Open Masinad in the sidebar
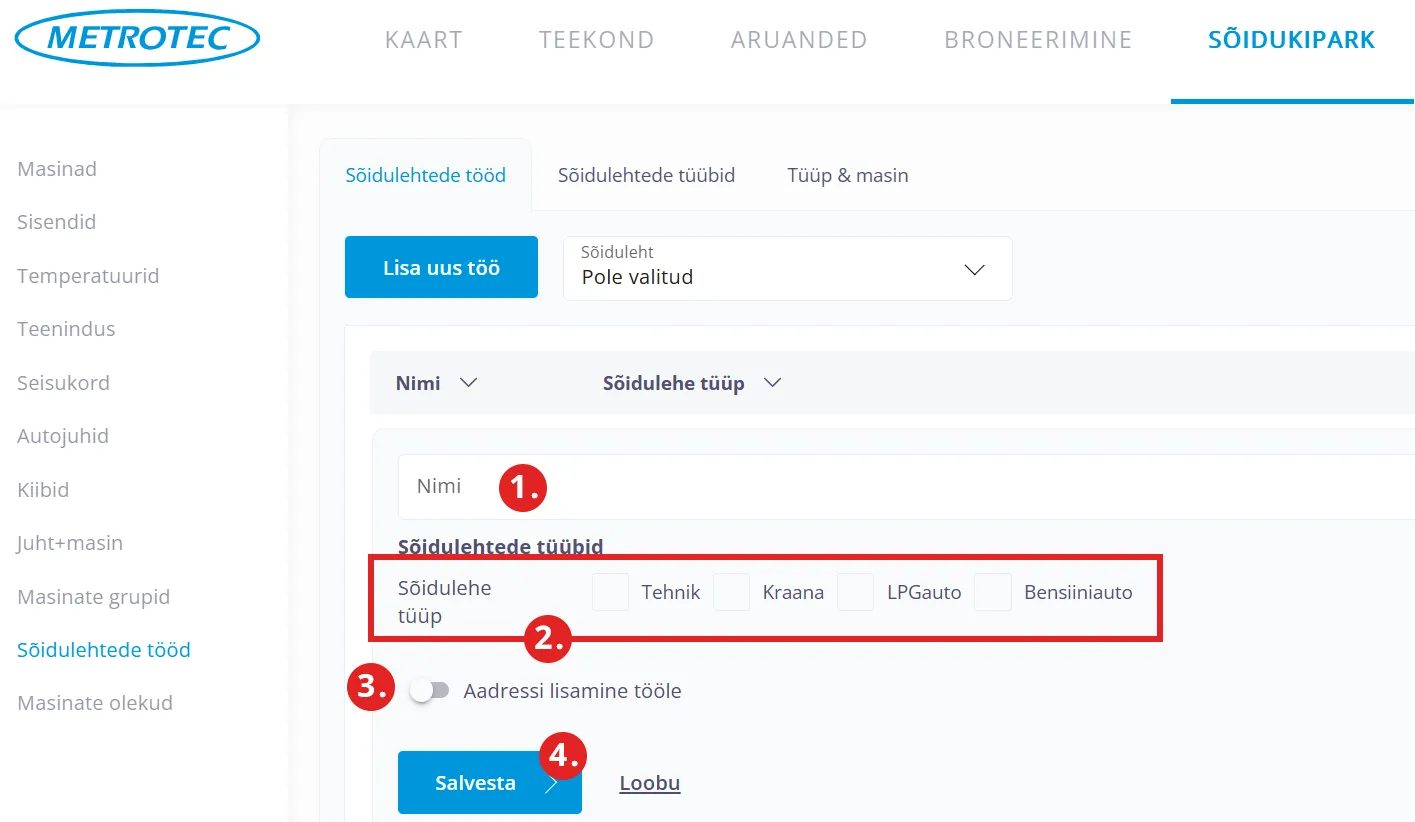 pyautogui.click(x=57, y=169)
